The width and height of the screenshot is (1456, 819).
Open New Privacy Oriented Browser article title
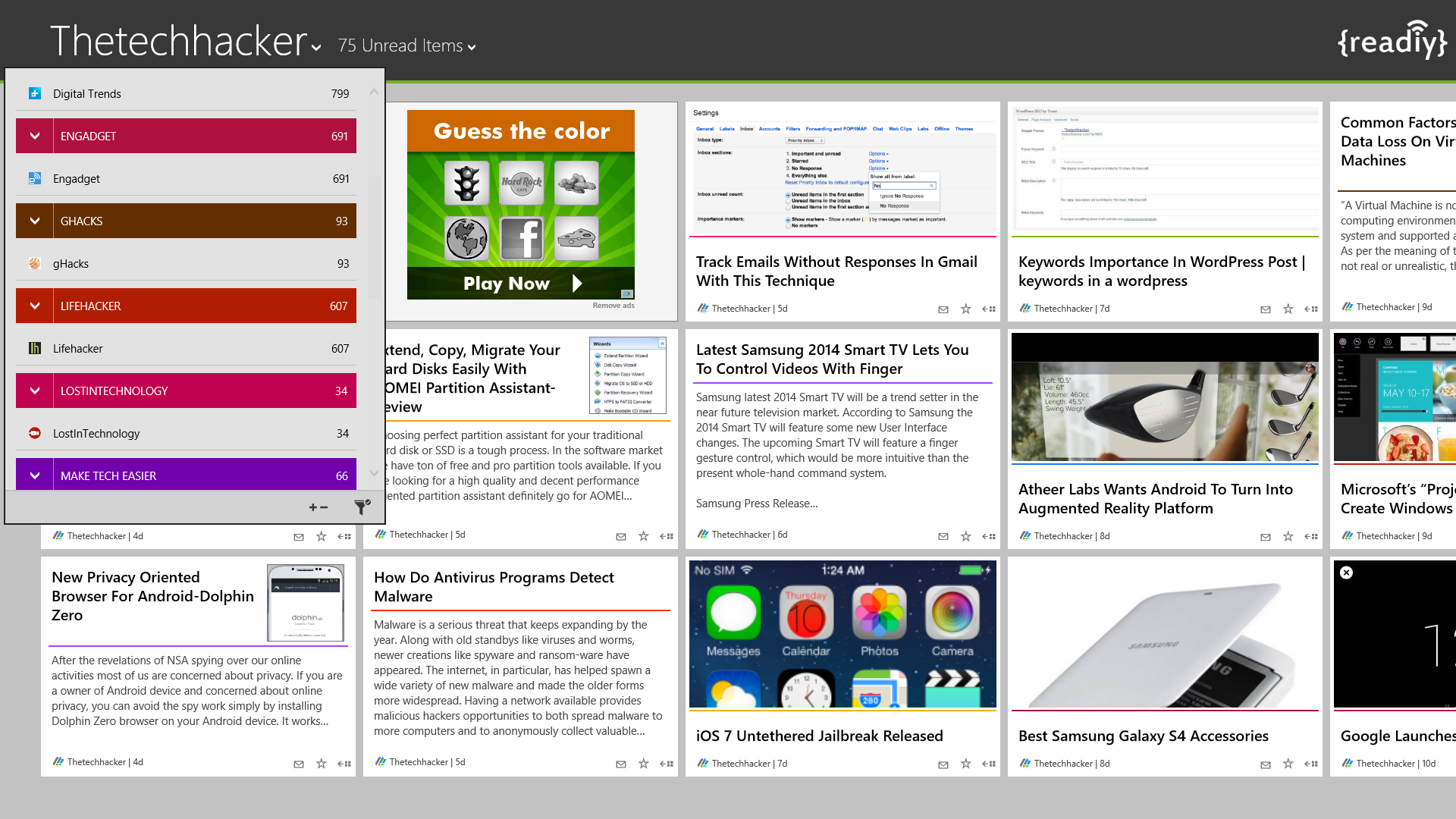(x=152, y=596)
